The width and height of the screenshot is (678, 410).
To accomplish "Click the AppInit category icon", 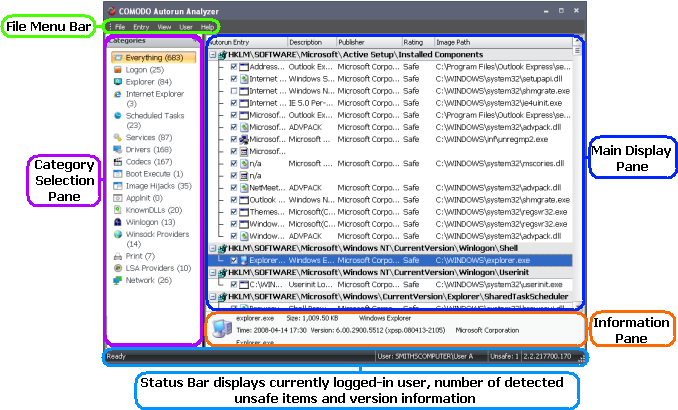I will (118, 198).
